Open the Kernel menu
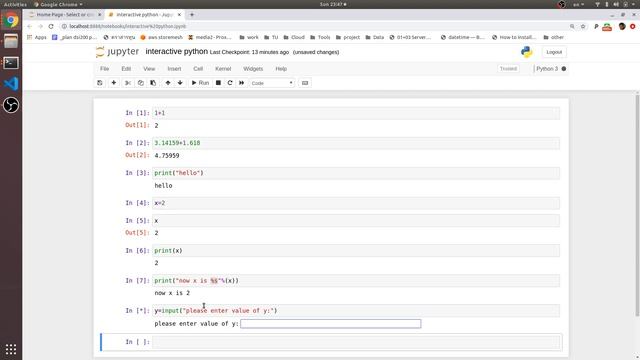The height and width of the screenshot is (360, 640). click(223, 69)
